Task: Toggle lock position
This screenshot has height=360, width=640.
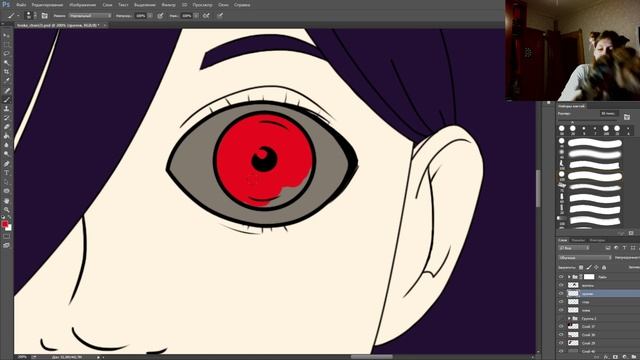Action: click(x=596, y=267)
